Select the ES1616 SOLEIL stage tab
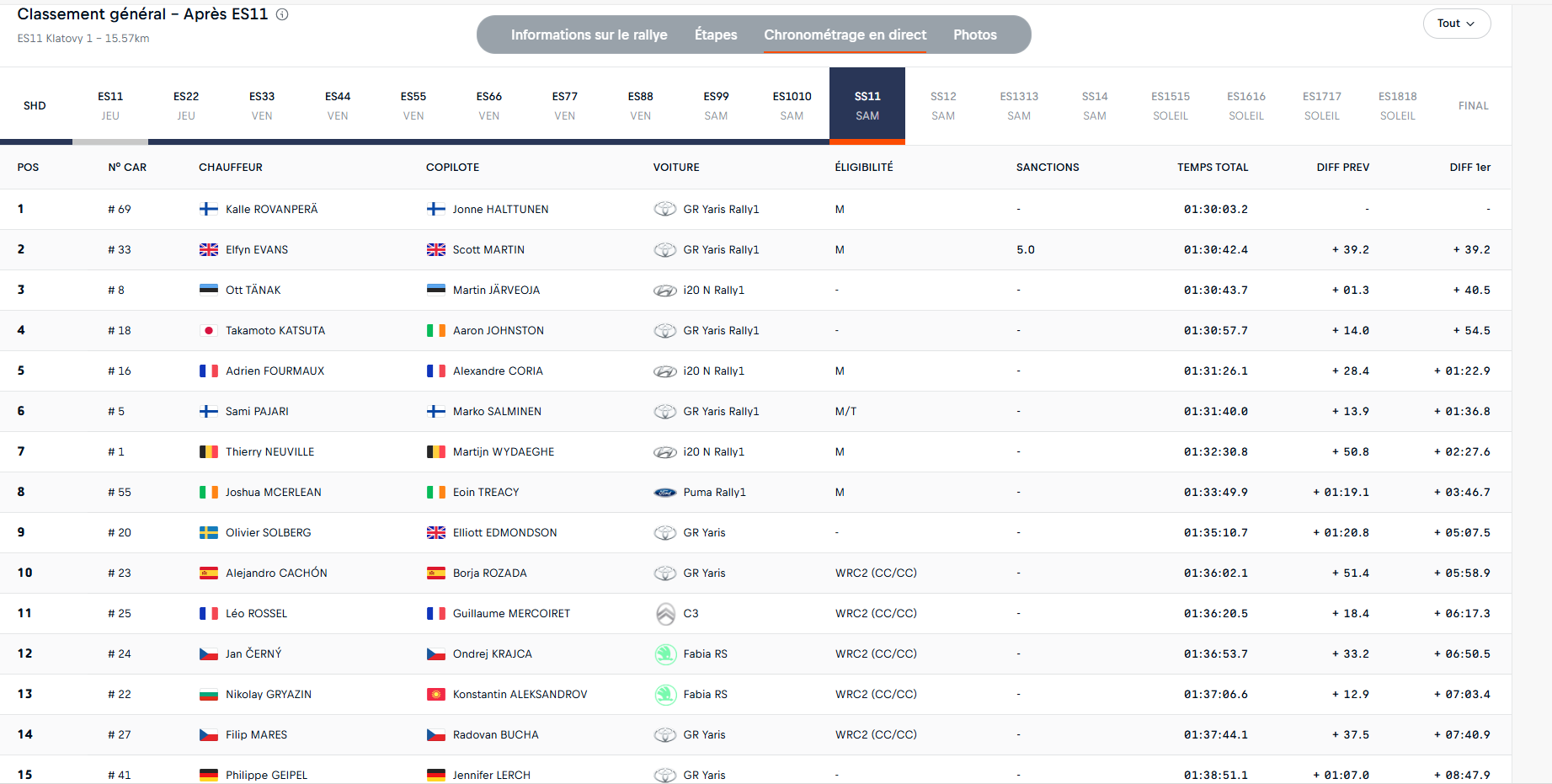 click(x=1246, y=106)
